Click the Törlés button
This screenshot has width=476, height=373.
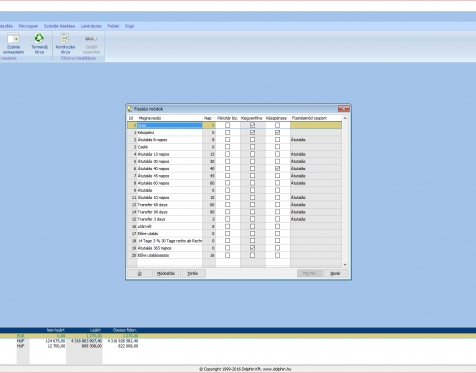[193, 273]
